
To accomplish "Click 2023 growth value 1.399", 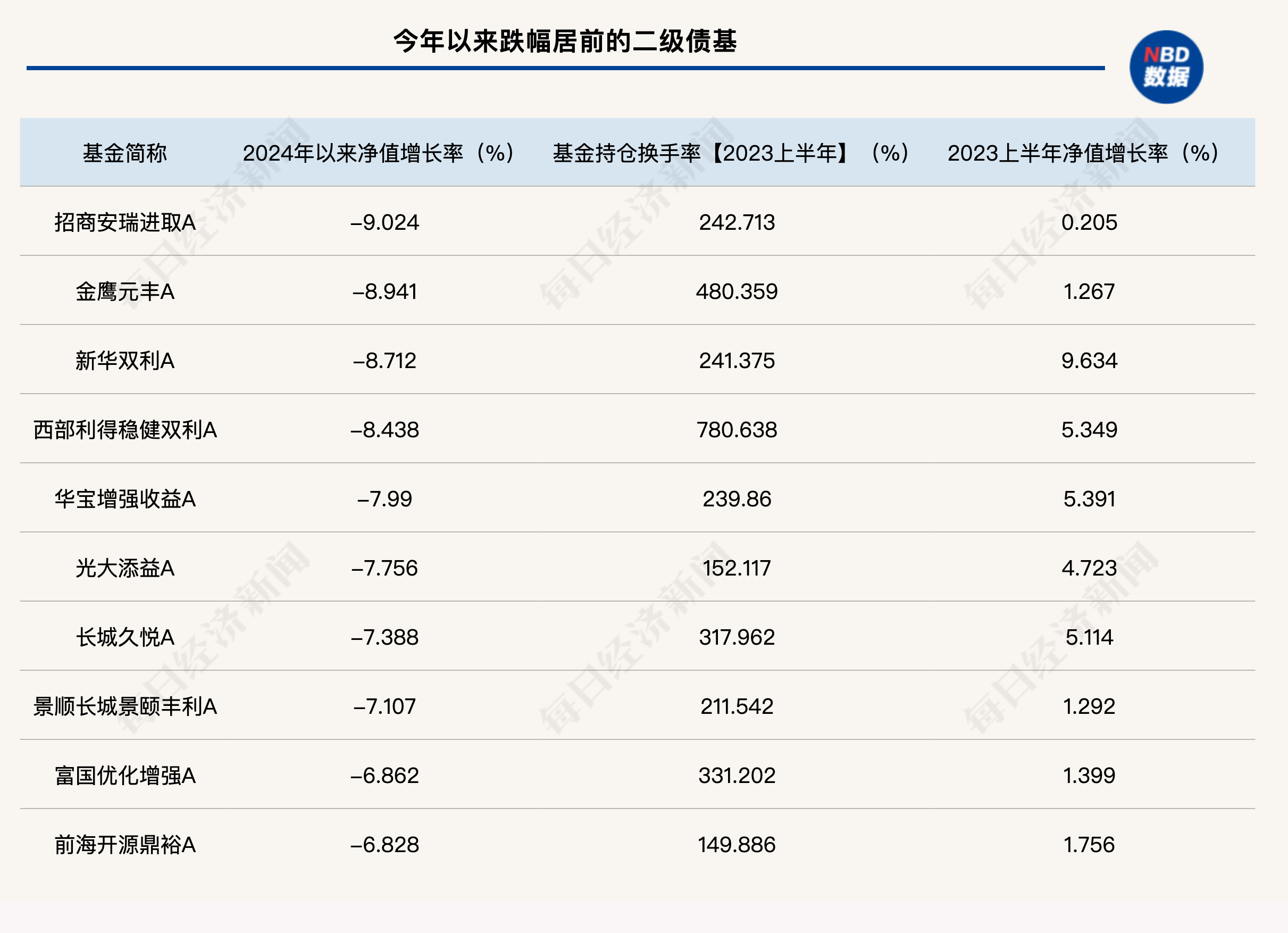I will pos(1089,776).
